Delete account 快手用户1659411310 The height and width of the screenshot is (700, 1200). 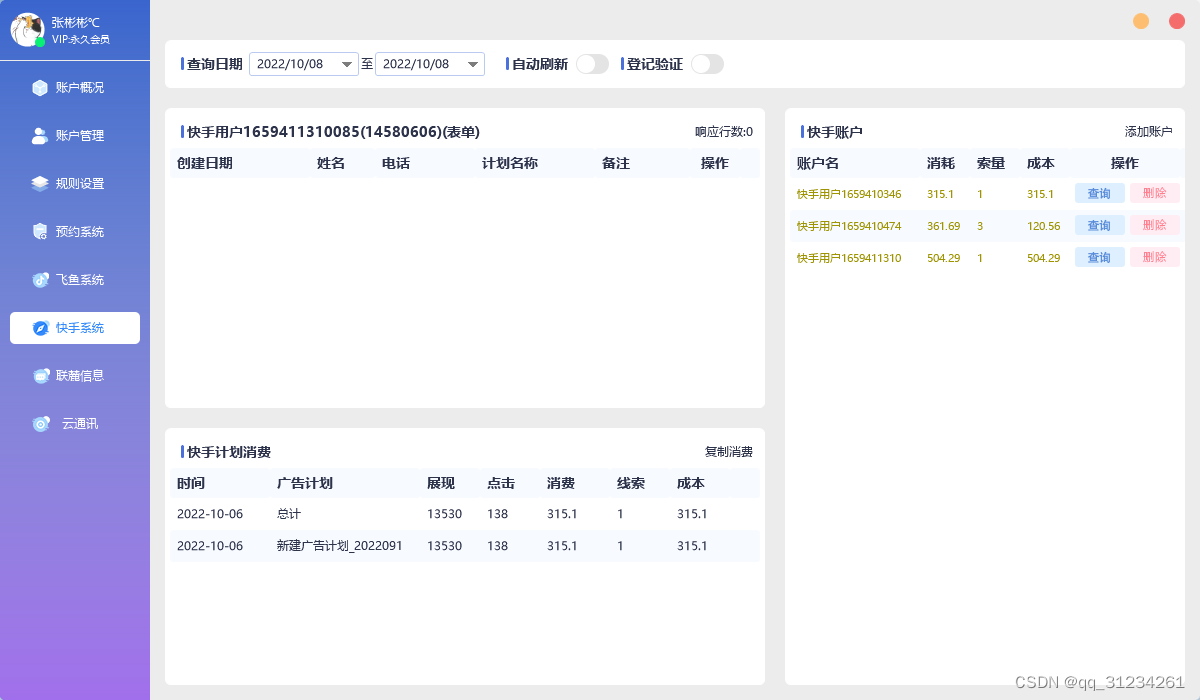click(x=1155, y=258)
